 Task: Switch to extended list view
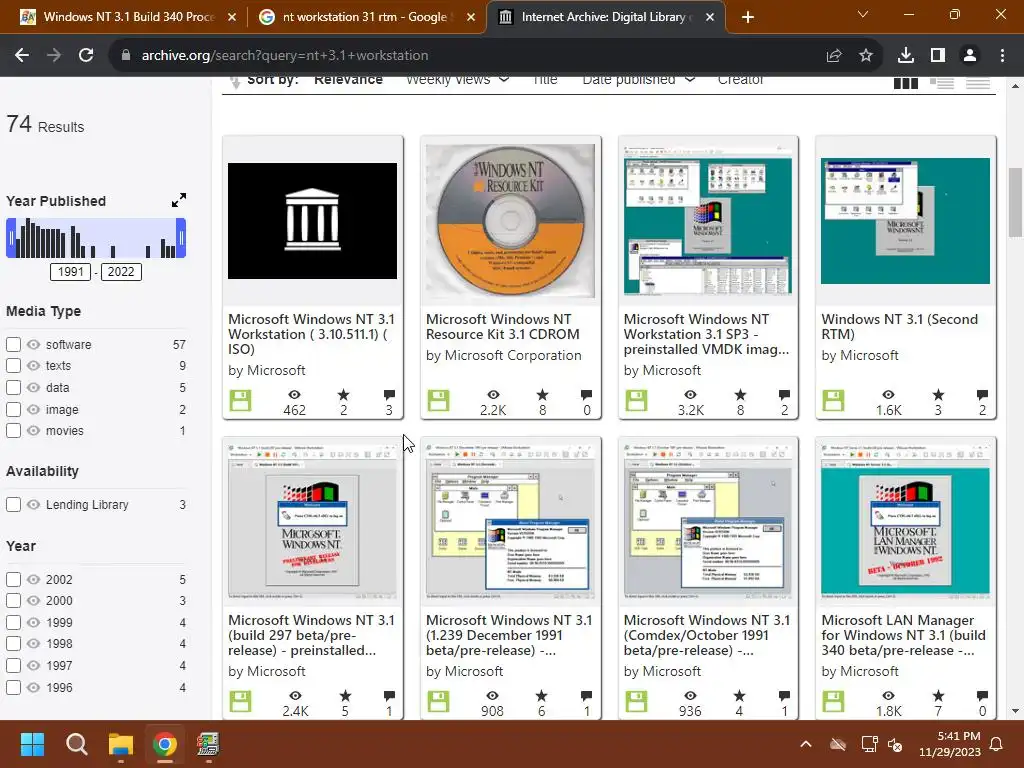[942, 83]
